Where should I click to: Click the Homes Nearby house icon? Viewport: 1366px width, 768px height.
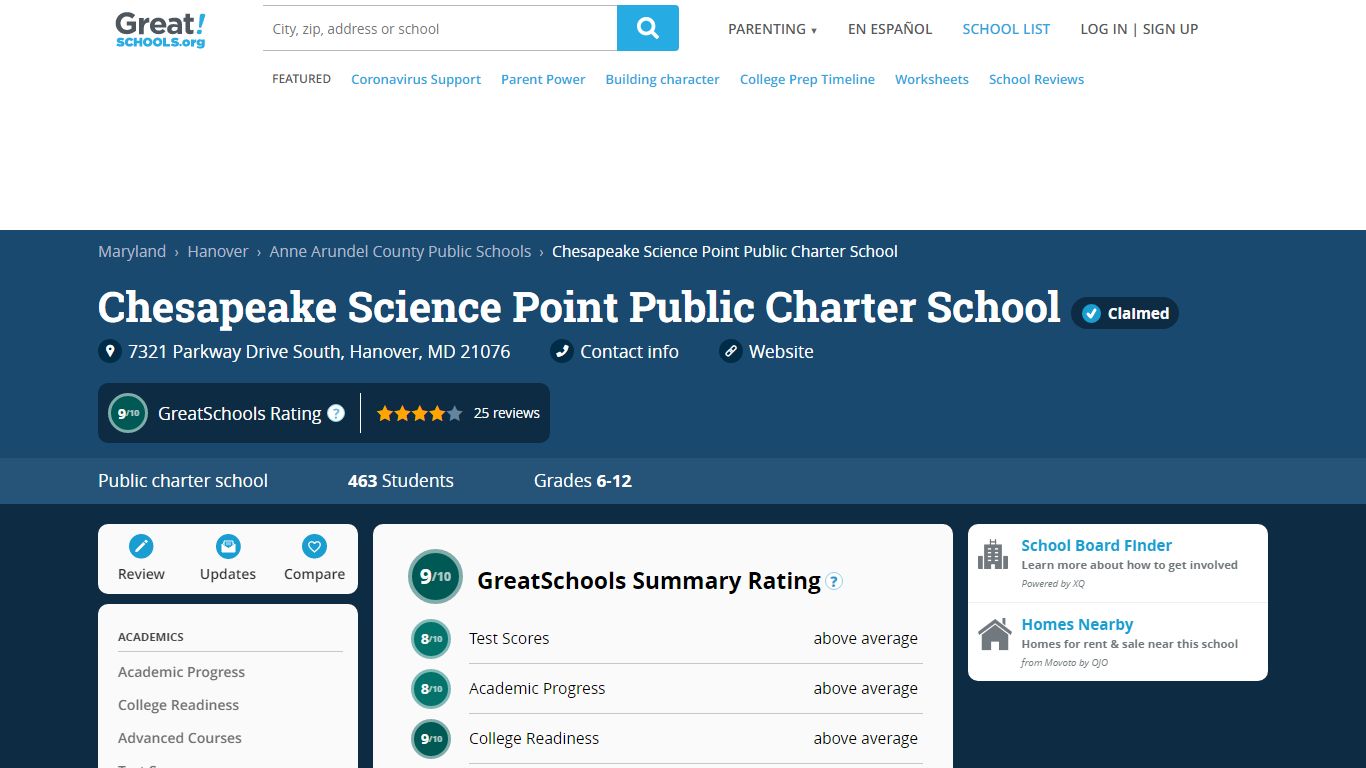click(x=994, y=634)
